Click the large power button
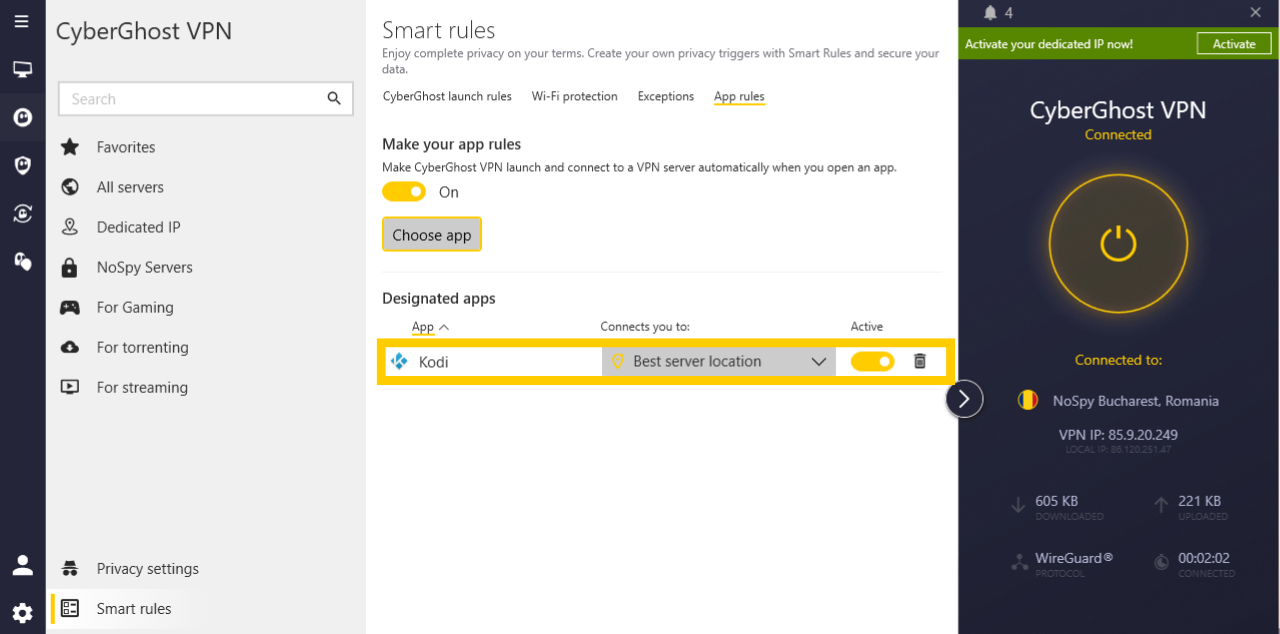This screenshot has height=634, width=1280. [x=1118, y=243]
